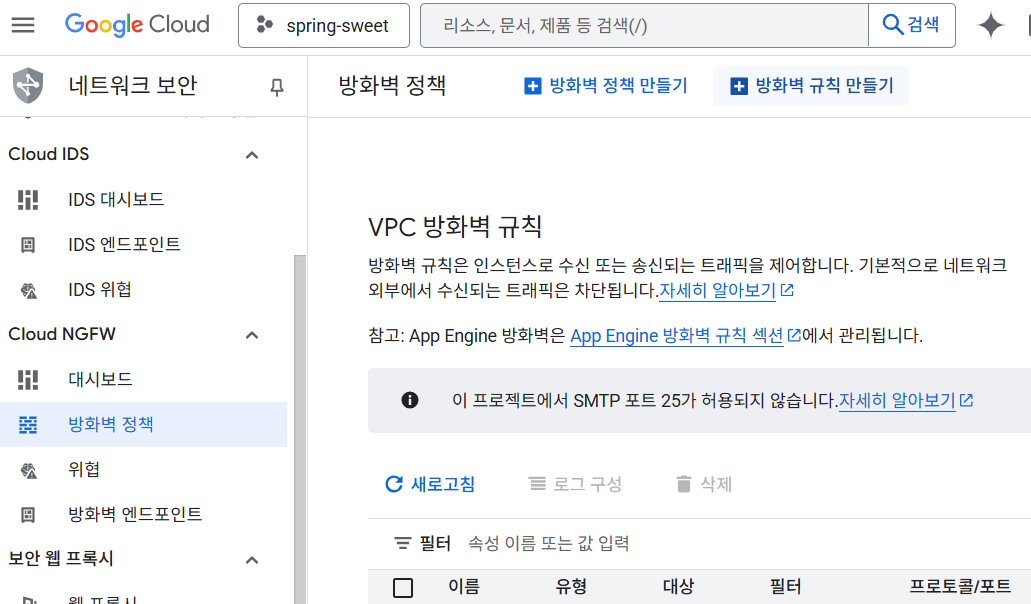
Task: Click the IDS 대시보드 icon
Action: click(x=28, y=200)
